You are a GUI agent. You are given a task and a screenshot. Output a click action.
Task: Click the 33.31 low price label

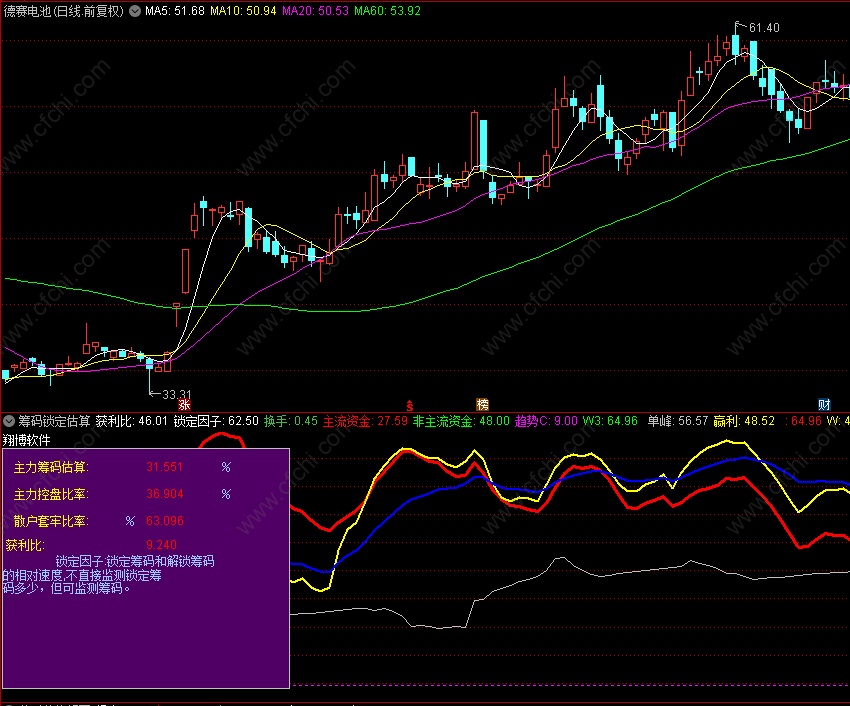(177, 394)
